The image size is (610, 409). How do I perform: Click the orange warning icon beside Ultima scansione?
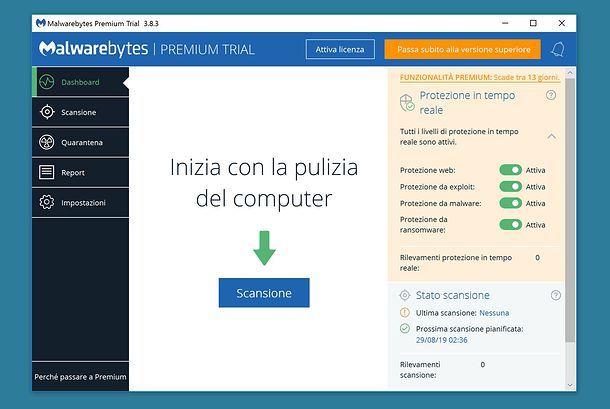[405, 312]
